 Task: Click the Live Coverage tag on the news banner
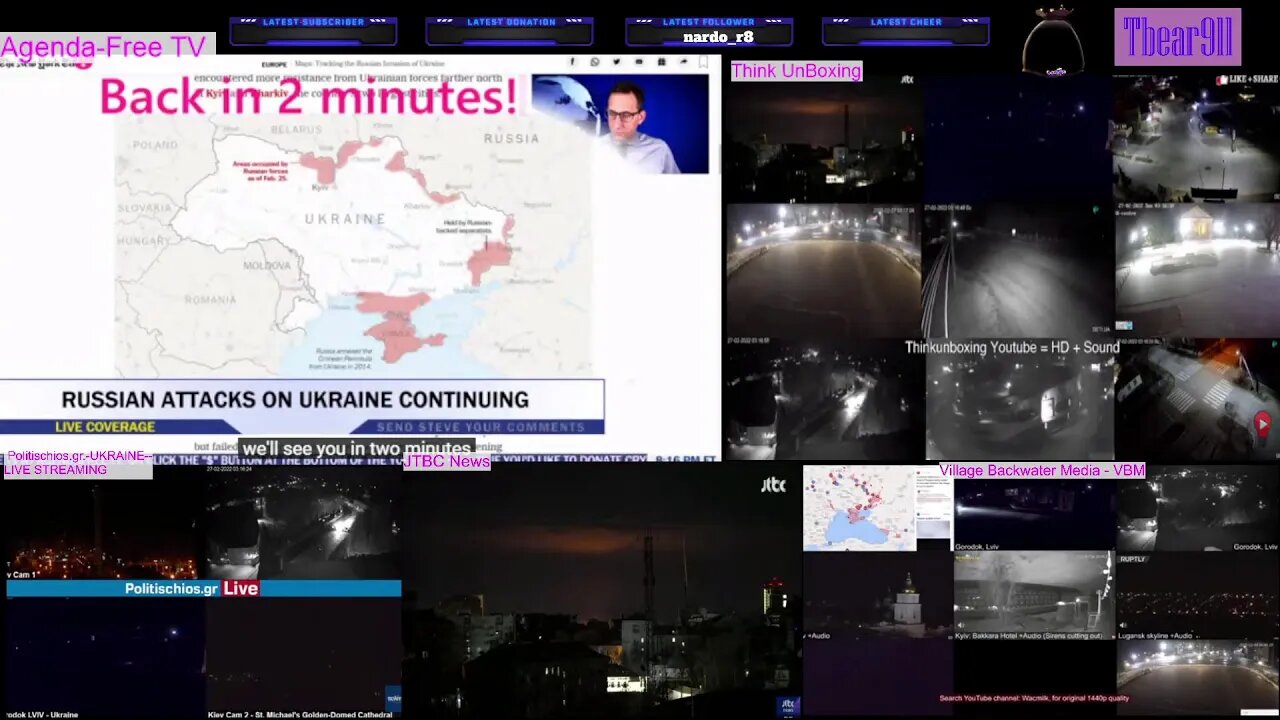[x=105, y=427]
